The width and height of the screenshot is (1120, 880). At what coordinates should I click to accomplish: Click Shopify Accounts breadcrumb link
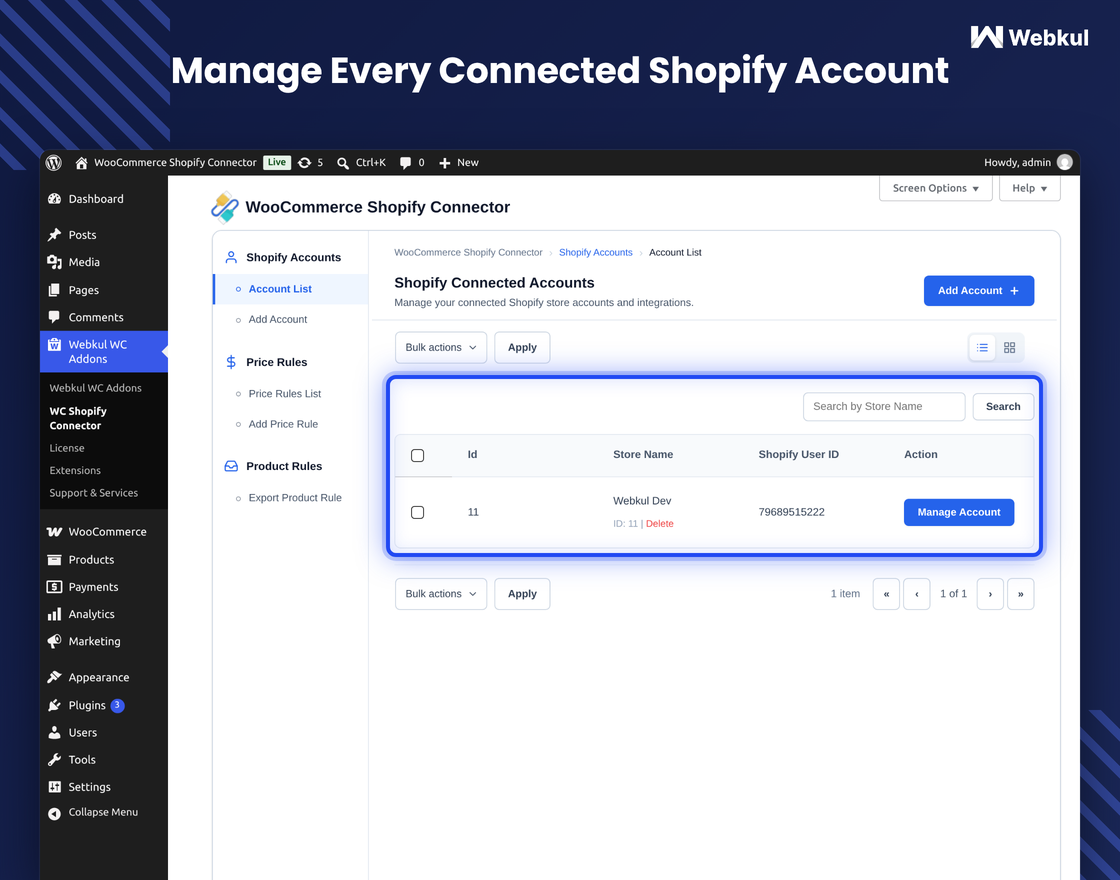coord(596,252)
